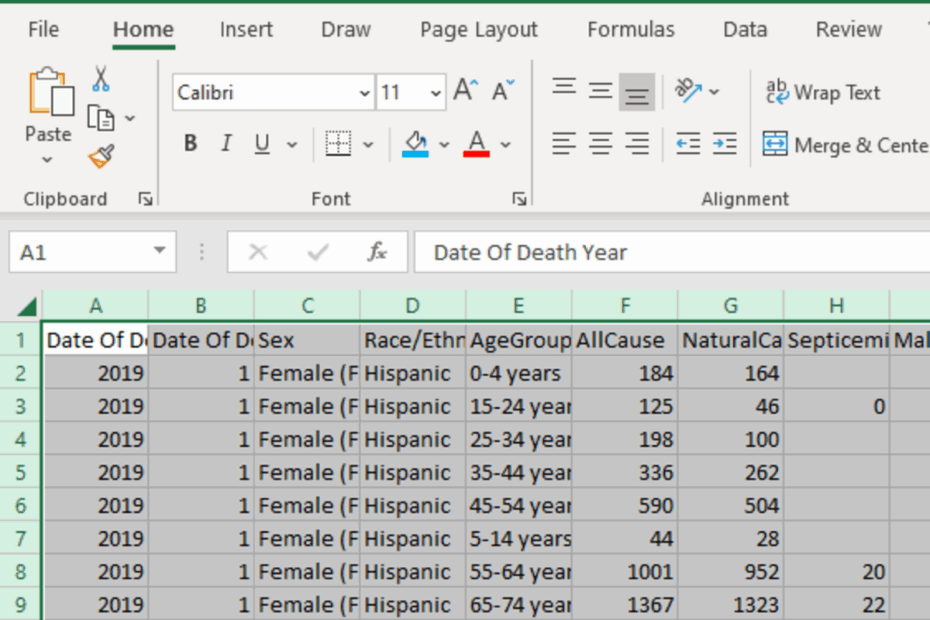
Task: Confirm formula bar entry with checkmark
Action: coord(318,252)
